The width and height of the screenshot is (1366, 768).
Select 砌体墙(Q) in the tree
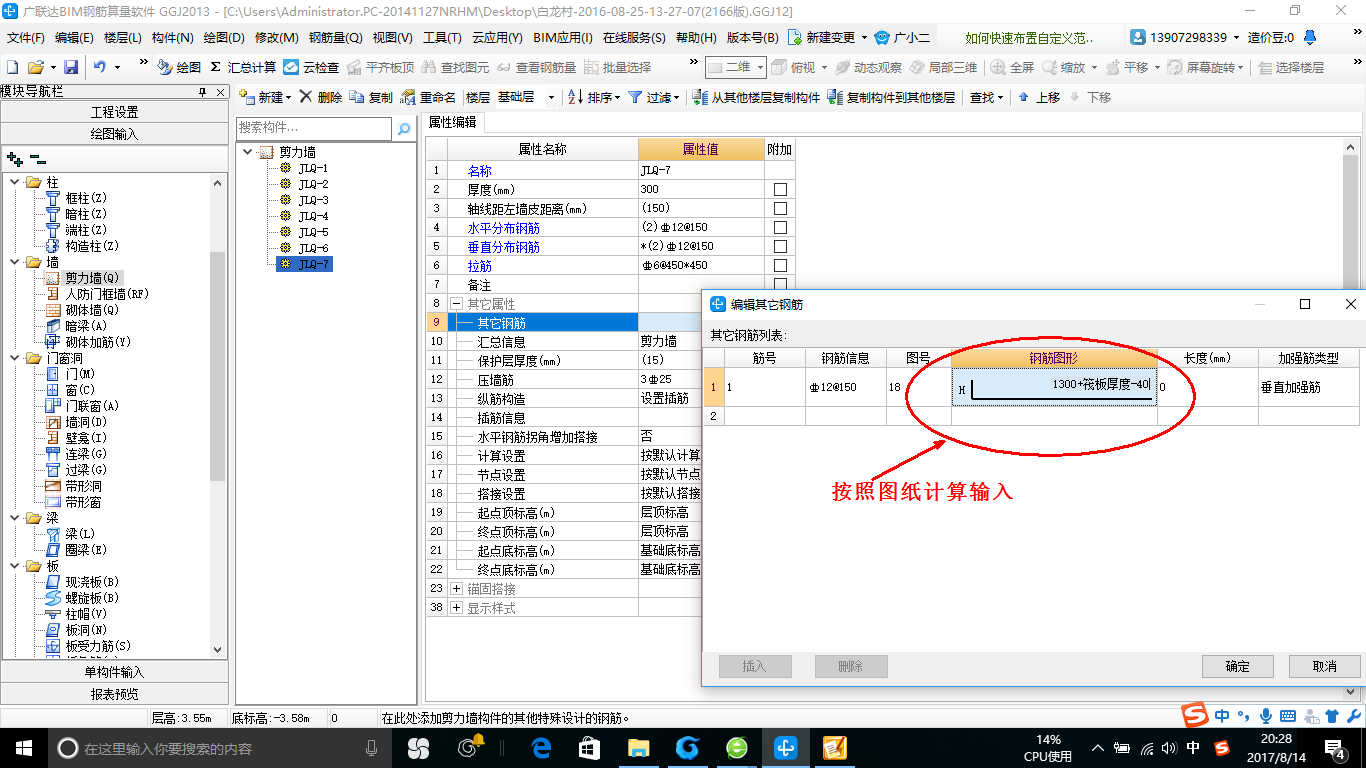coord(92,310)
